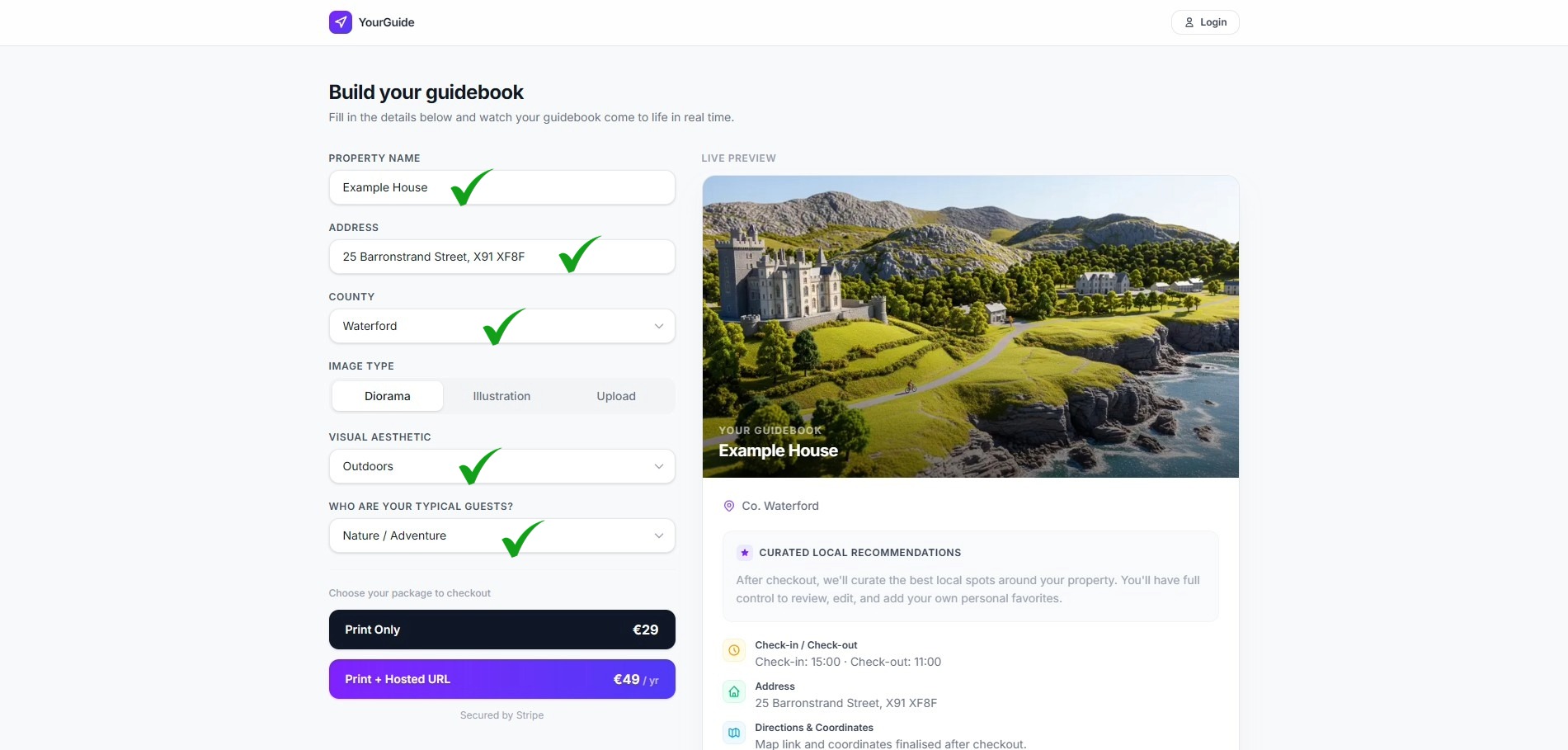1568x750 pixels.
Task: Click the castle guidebook preview image
Action: [x=970, y=327]
